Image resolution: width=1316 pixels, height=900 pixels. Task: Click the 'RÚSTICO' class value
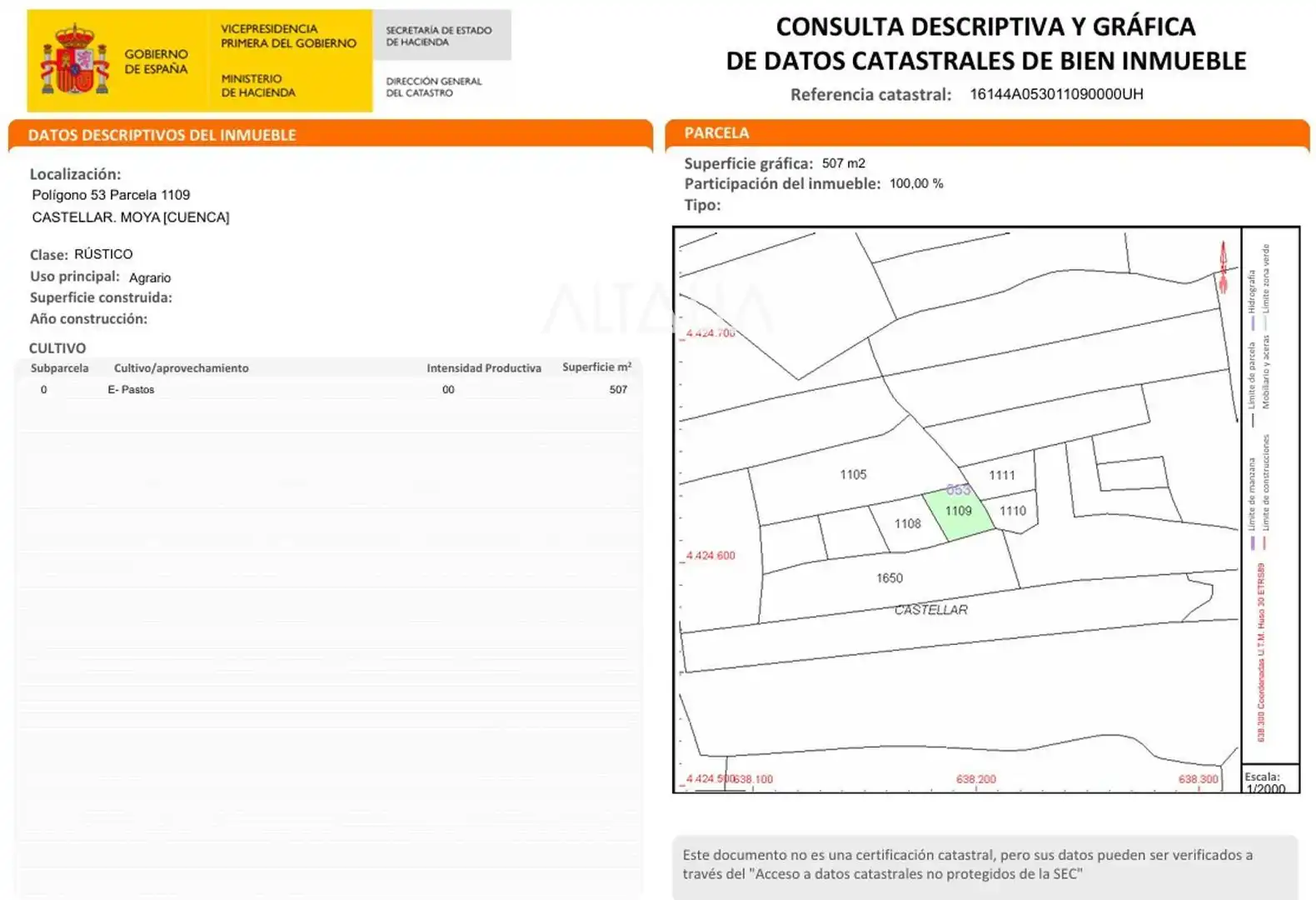[x=103, y=254]
